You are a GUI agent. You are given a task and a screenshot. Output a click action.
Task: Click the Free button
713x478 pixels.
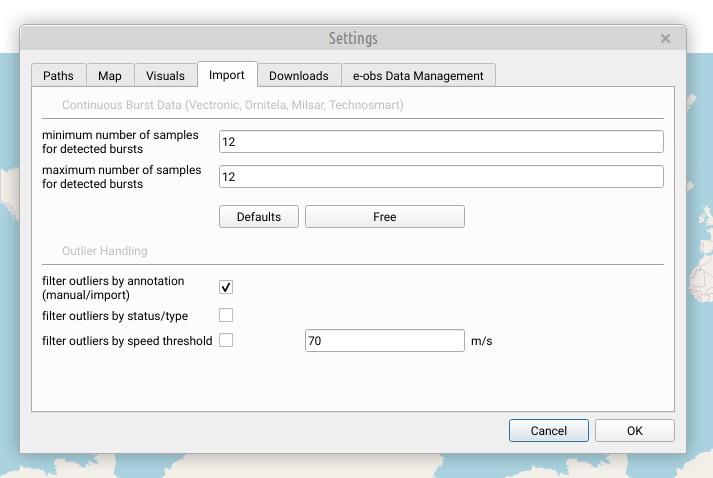[x=385, y=216]
